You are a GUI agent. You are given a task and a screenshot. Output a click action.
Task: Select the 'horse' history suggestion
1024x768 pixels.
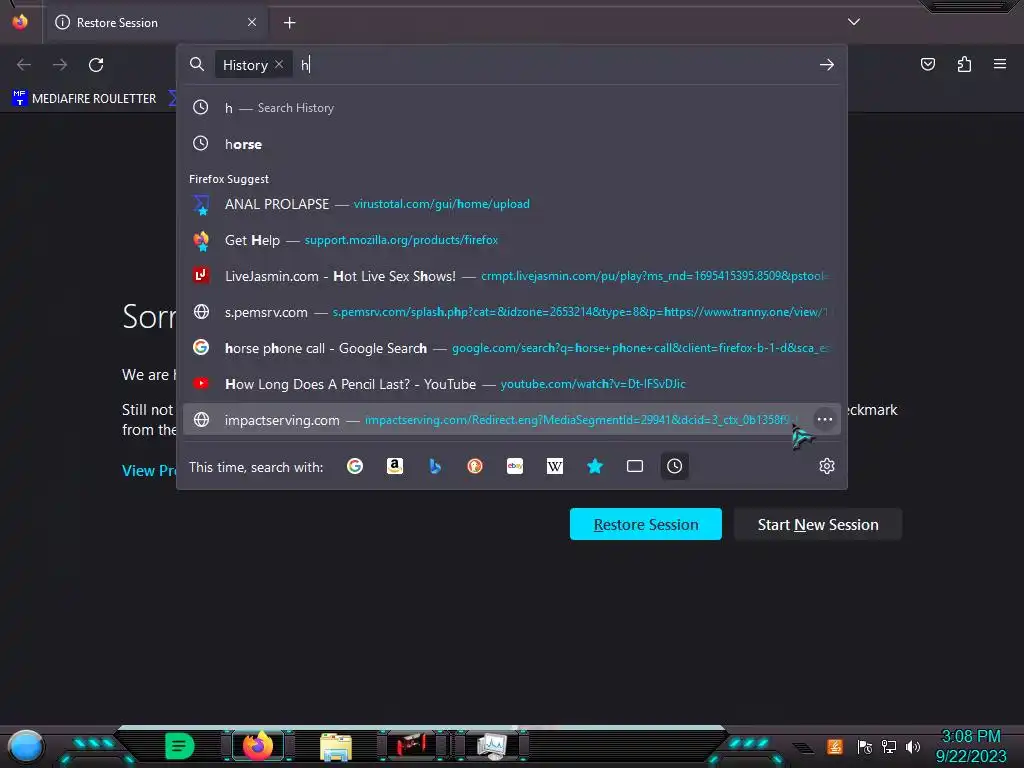(x=512, y=144)
